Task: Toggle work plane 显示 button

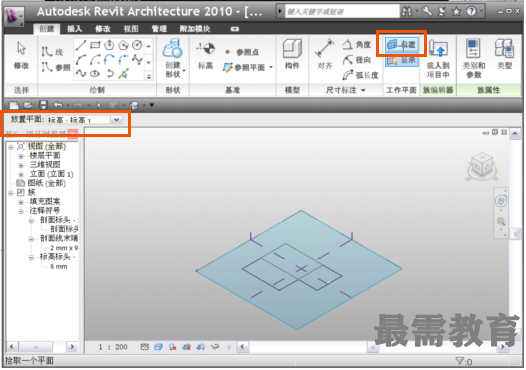Action: coord(402,61)
